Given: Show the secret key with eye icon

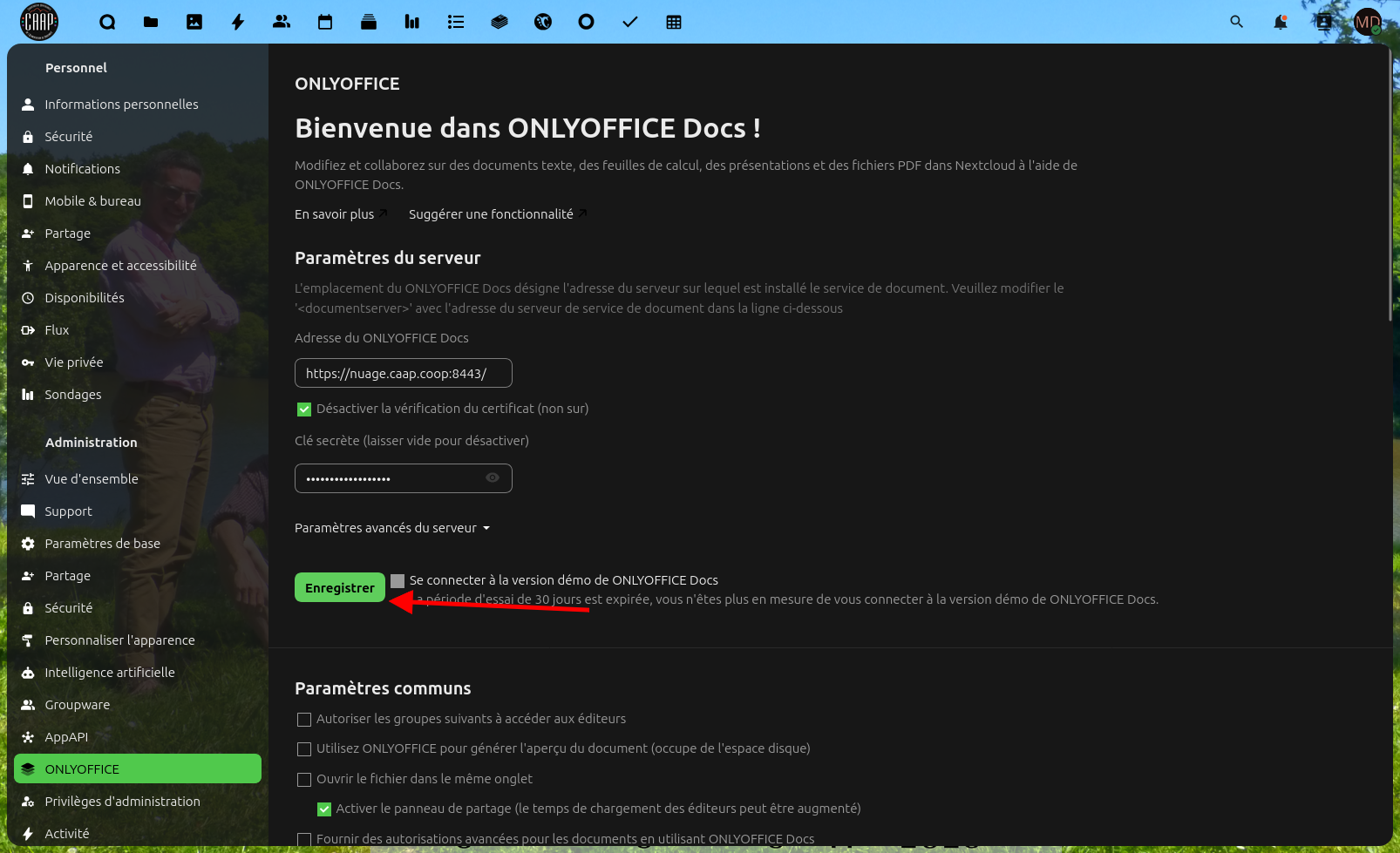Looking at the screenshot, I should pyautogui.click(x=493, y=477).
